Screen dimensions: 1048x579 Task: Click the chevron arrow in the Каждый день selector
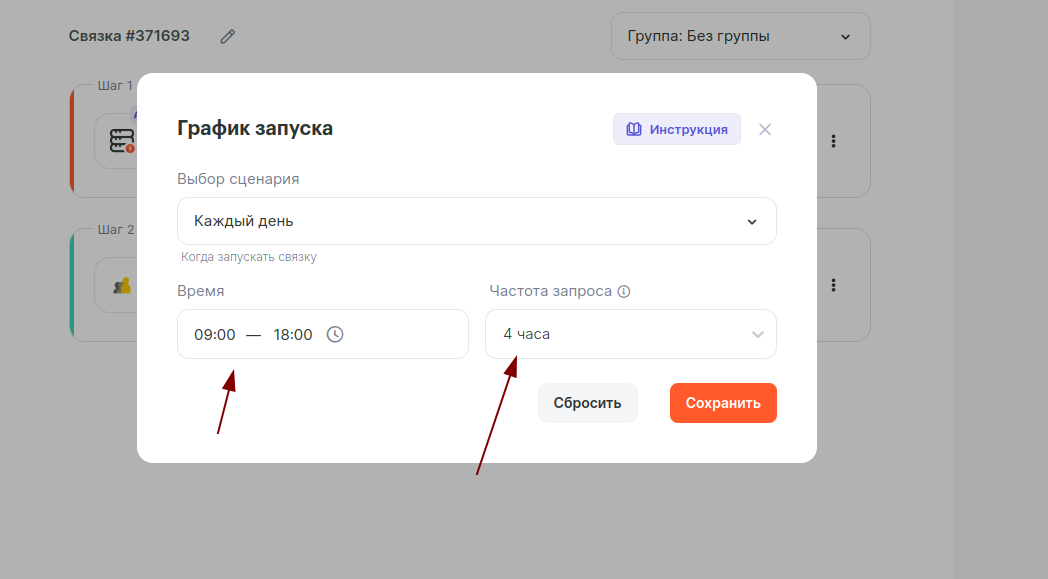click(x=752, y=222)
